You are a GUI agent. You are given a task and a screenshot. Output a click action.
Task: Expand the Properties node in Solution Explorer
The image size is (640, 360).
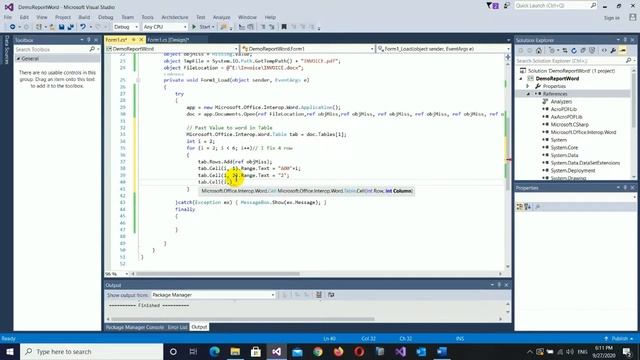click(x=528, y=86)
